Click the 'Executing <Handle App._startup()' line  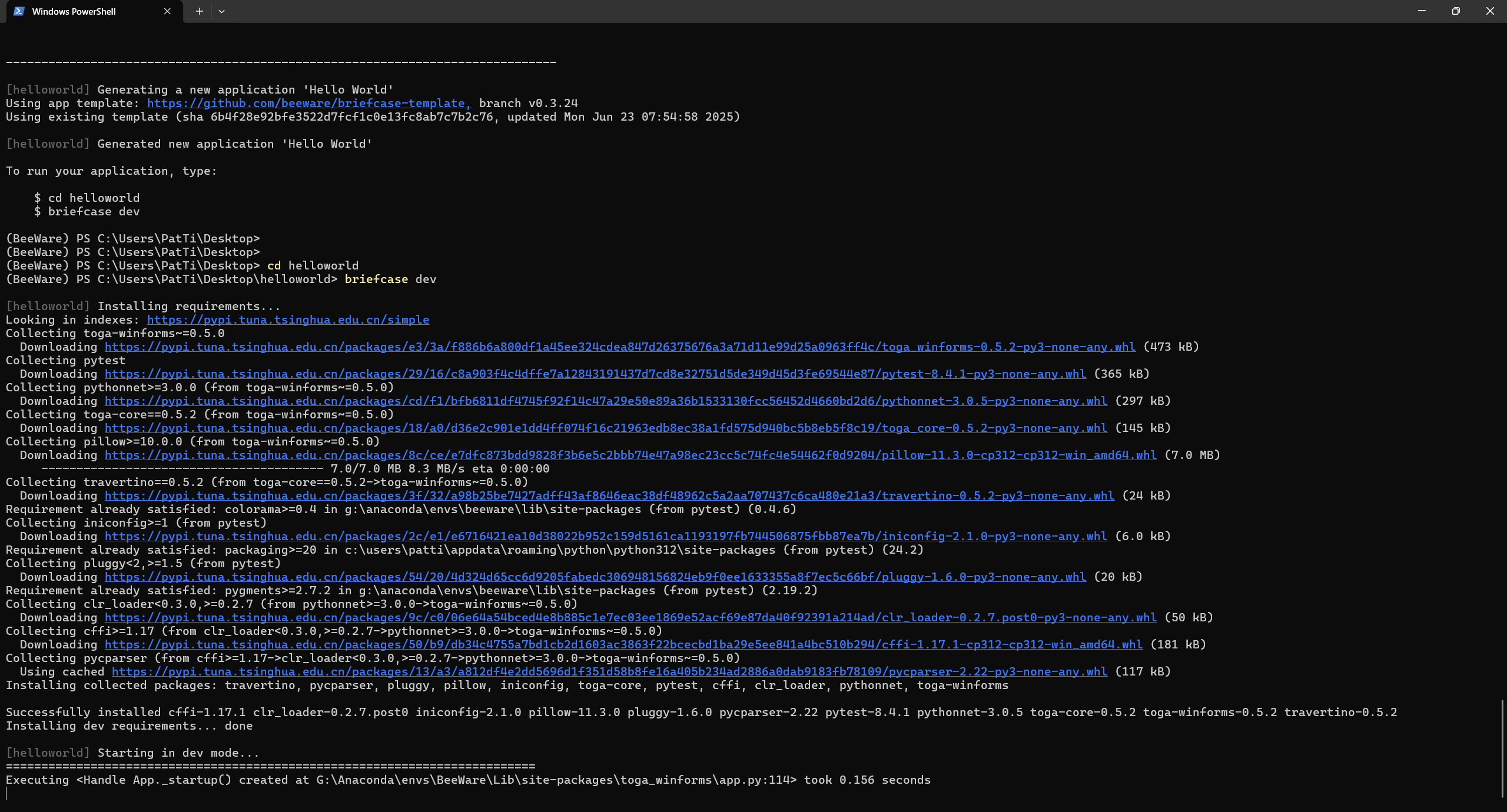click(468, 780)
